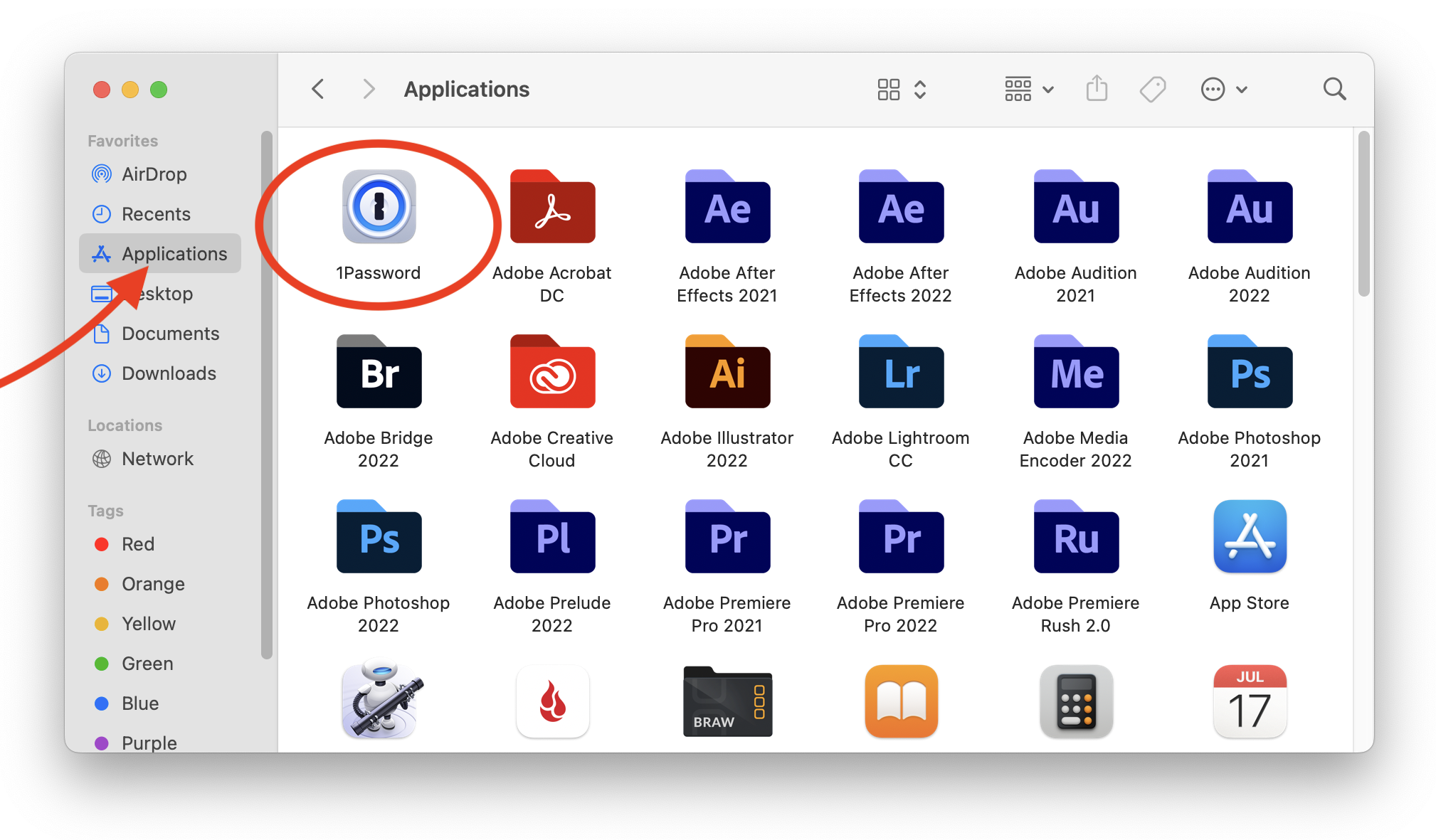The height and width of the screenshot is (840, 1436).
Task: Open the icon view switcher dropdown
Action: pyautogui.click(x=901, y=90)
